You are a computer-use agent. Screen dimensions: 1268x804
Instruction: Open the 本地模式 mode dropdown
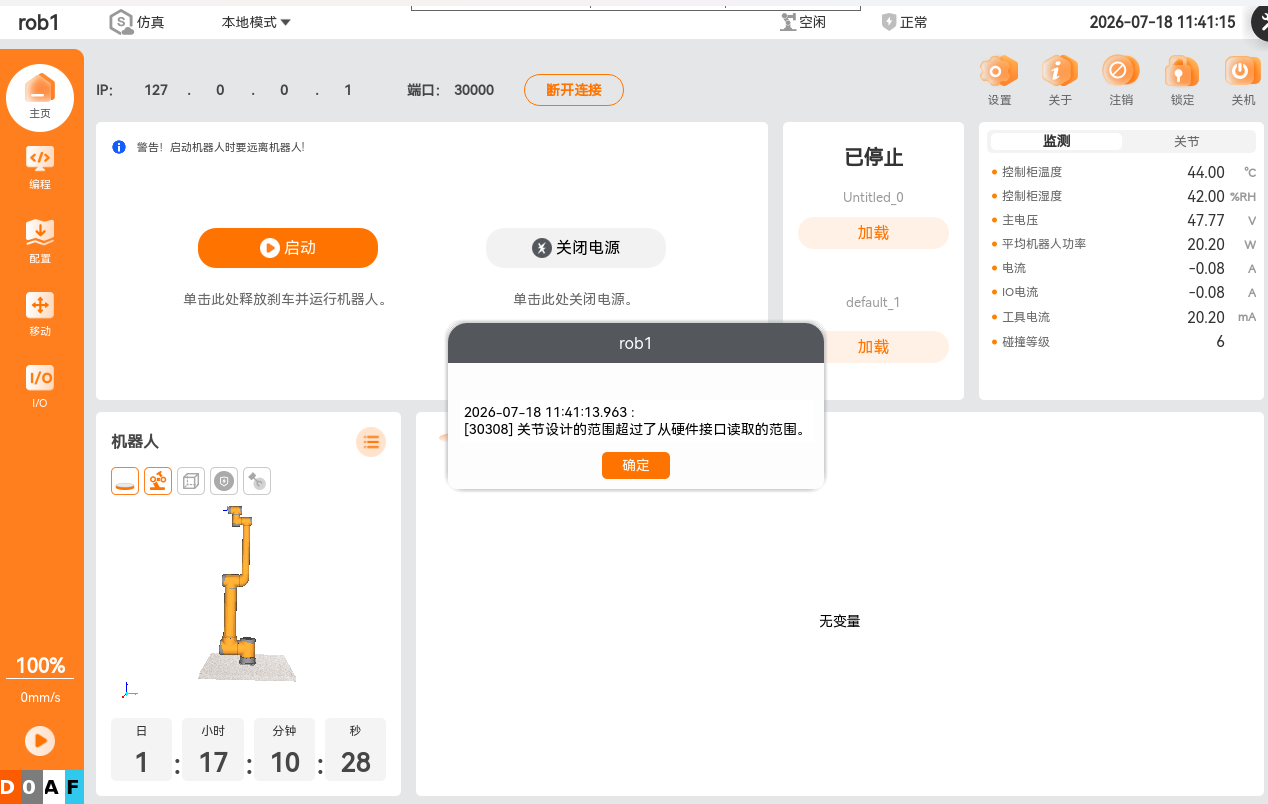click(256, 22)
